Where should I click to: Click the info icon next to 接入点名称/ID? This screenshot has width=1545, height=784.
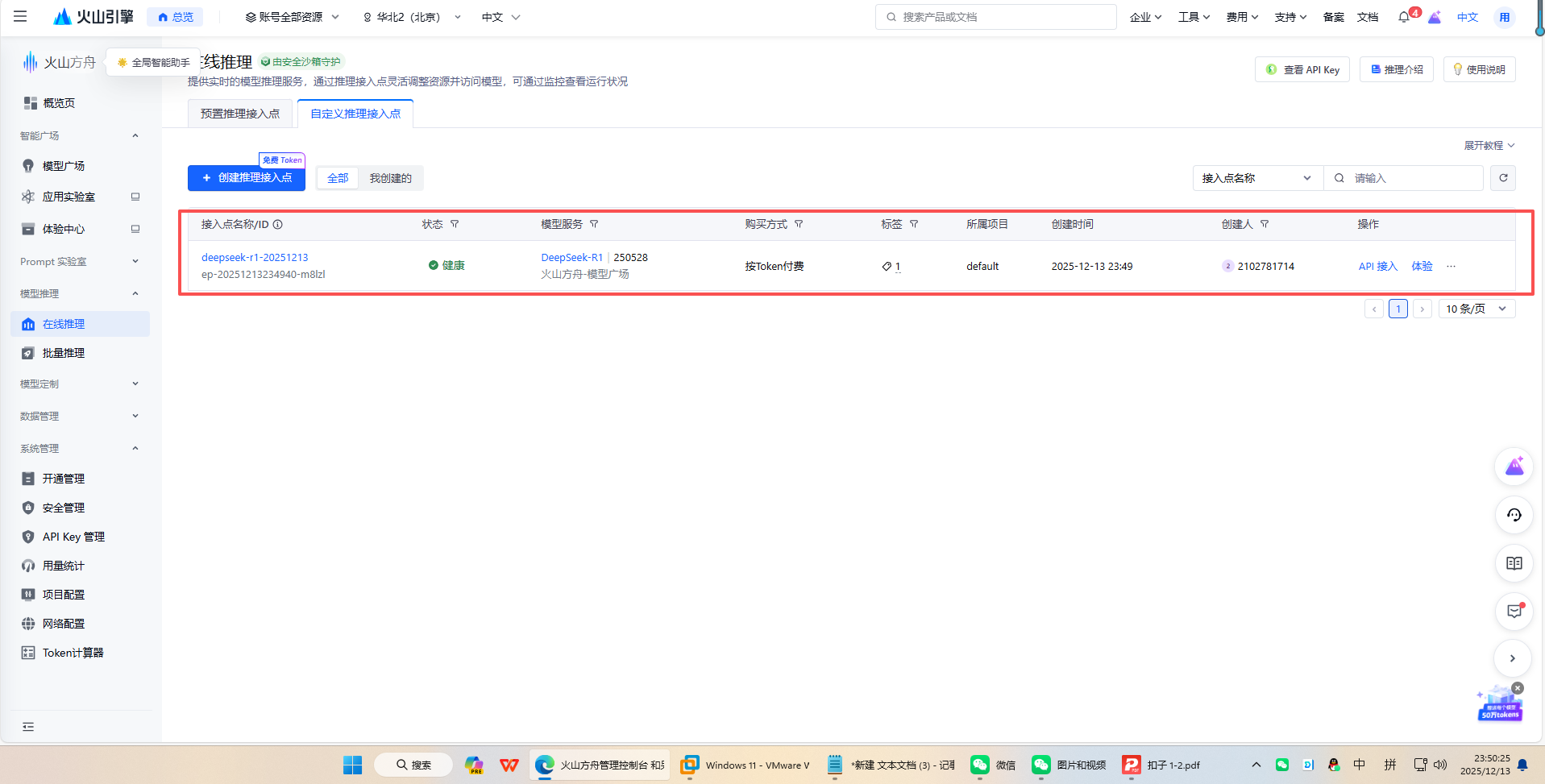point(277,225)
